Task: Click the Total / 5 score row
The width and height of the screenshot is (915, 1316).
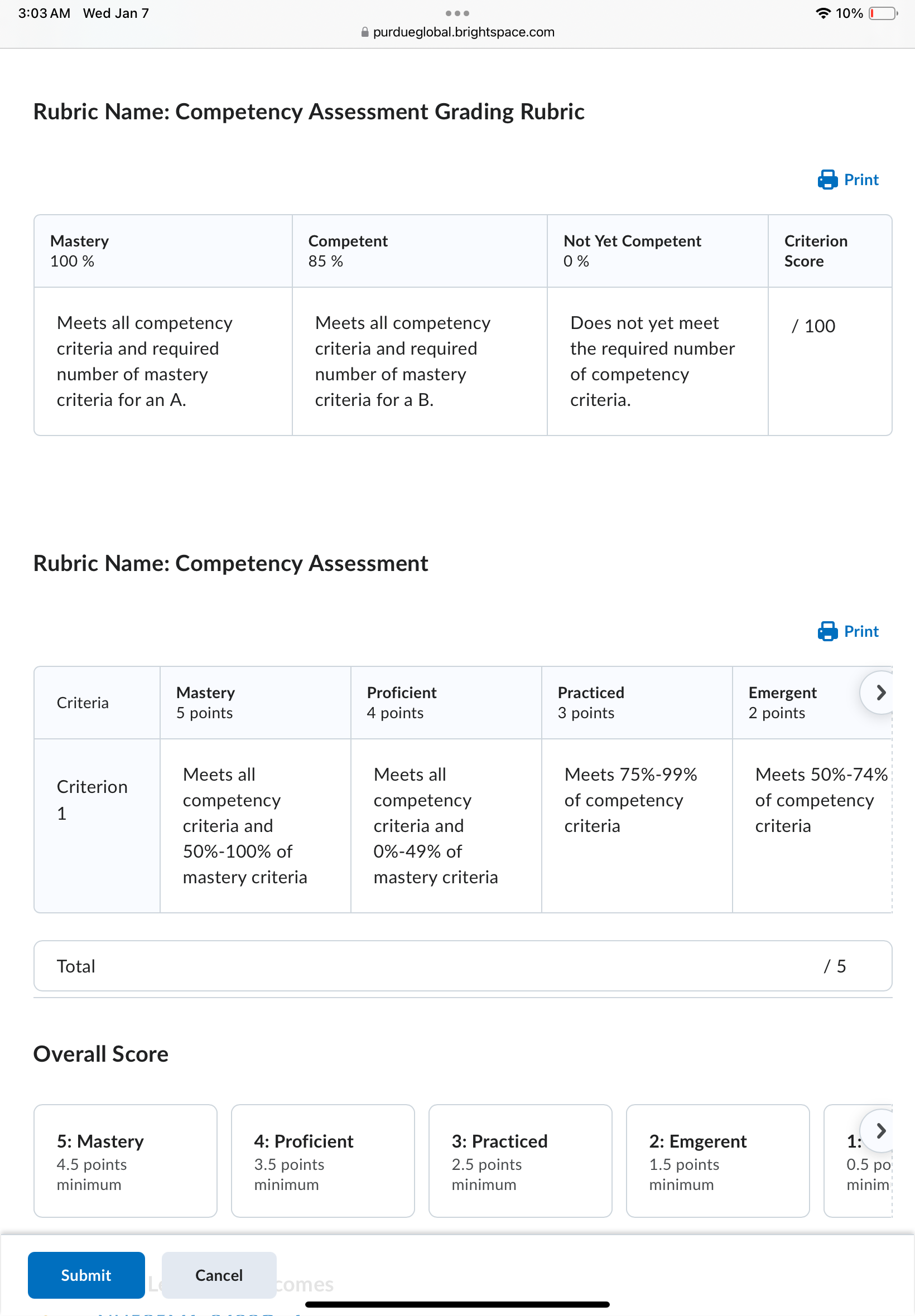Action: coord(463,966)
